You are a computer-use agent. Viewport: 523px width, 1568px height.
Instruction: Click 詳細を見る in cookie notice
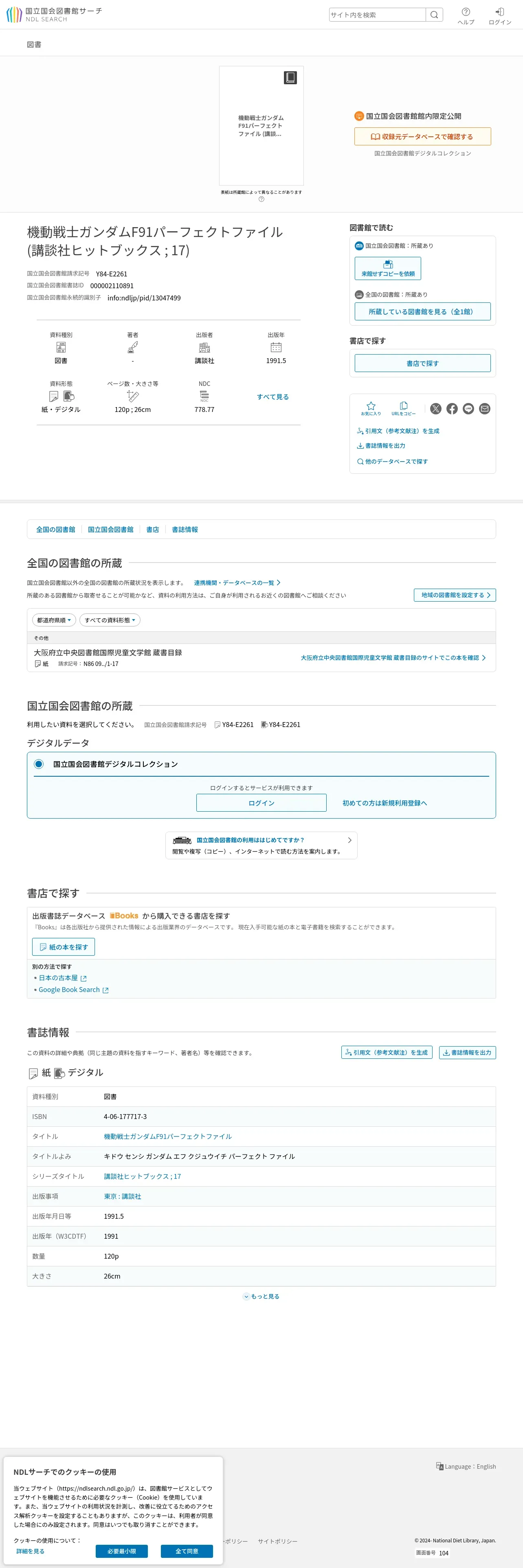[x=31, y=1551]
